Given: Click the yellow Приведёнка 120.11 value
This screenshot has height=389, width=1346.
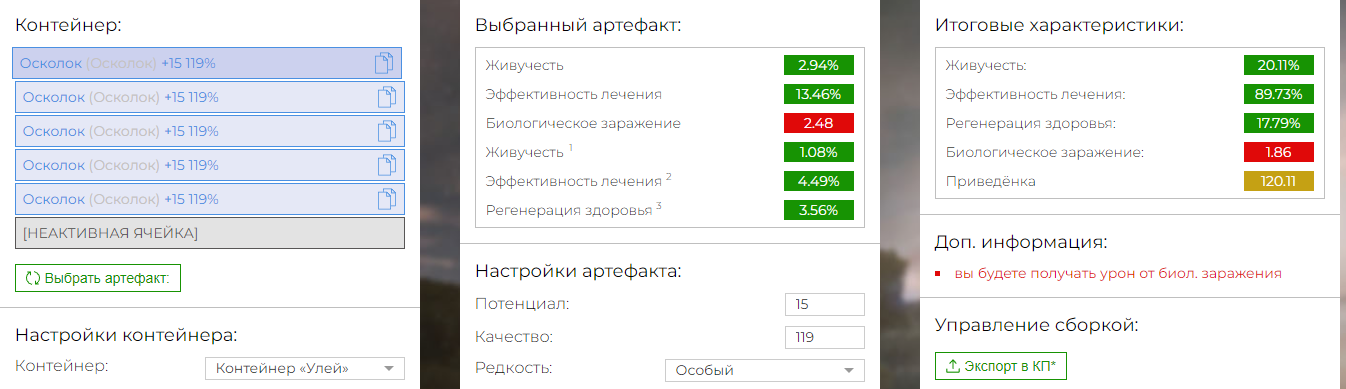Looking at the screenshot, I should pyautogui.click(x=1279, y=181).
